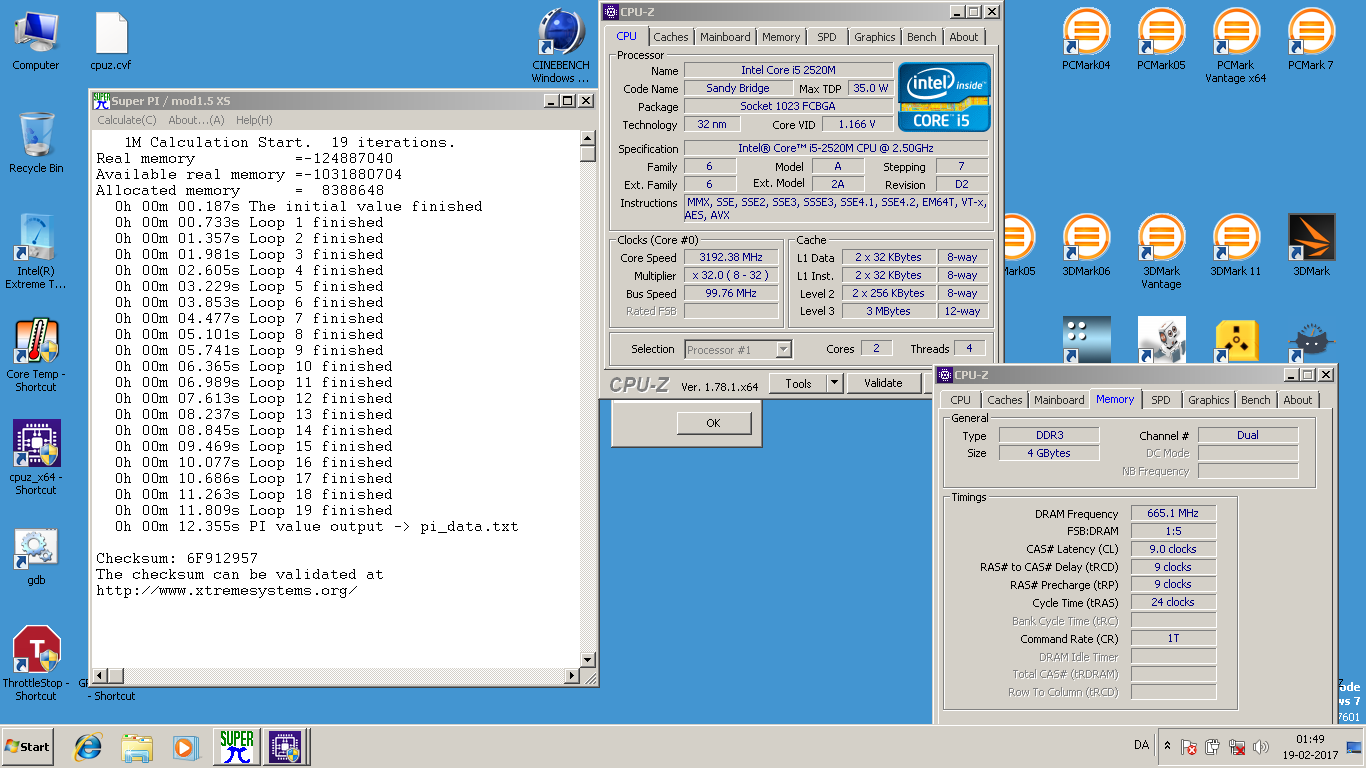The image size is (1366, 768).
Task: Click the Specification field in CPU-Z
Action: [836, 148]
